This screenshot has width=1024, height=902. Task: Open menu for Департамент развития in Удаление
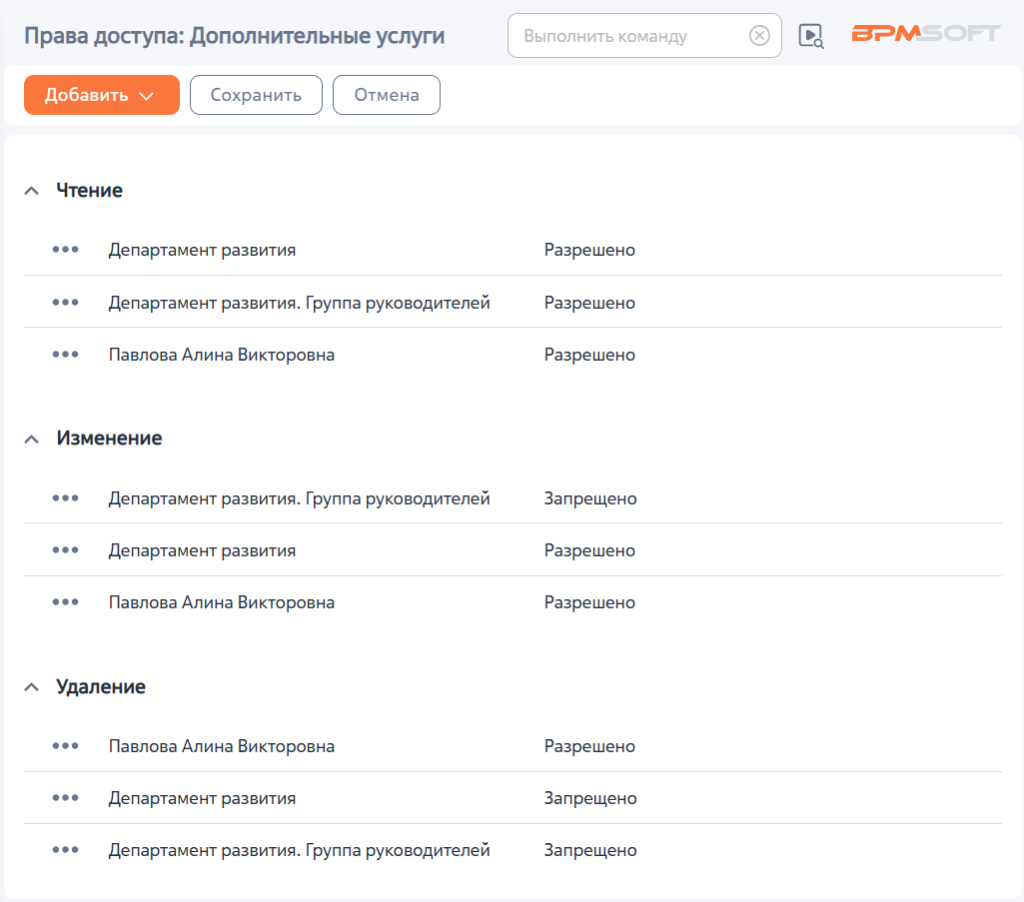click(65, 797)
